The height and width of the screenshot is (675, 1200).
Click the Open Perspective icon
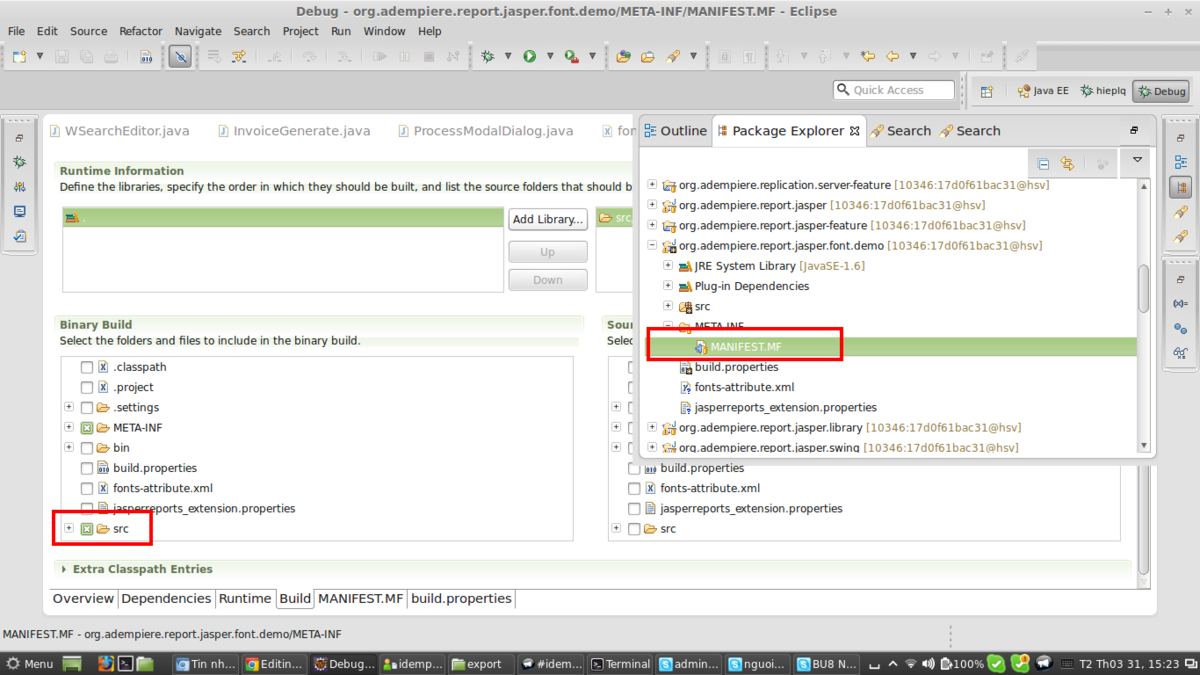pos(986,91)
